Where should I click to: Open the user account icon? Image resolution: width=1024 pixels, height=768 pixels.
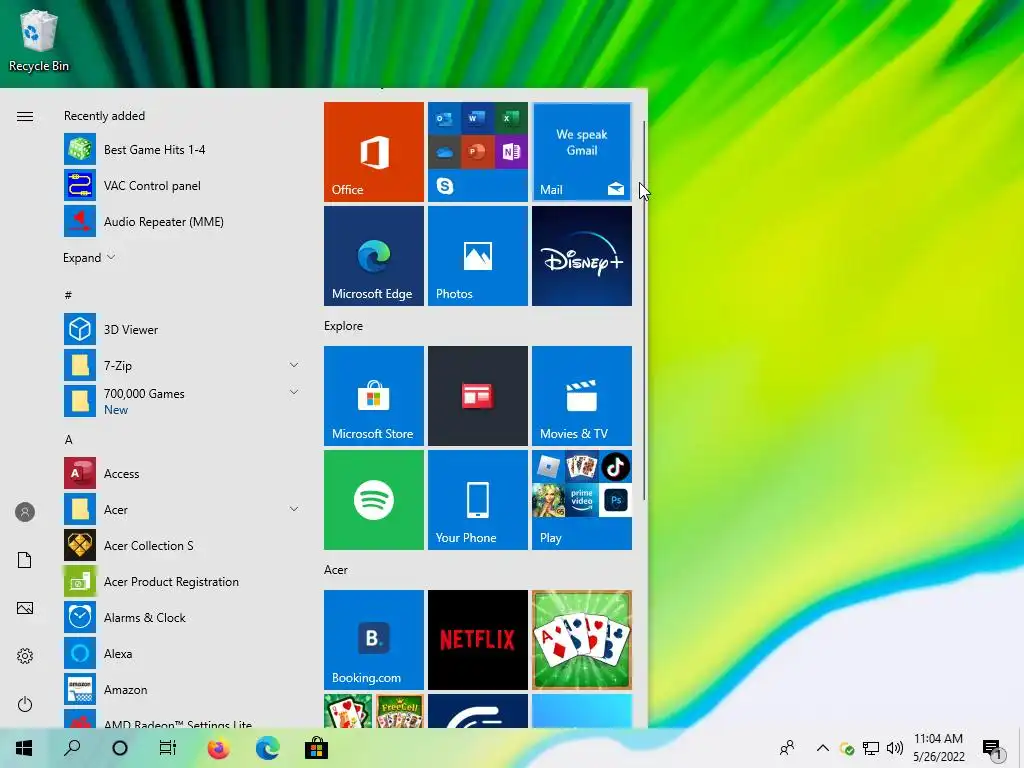[25, 512]
